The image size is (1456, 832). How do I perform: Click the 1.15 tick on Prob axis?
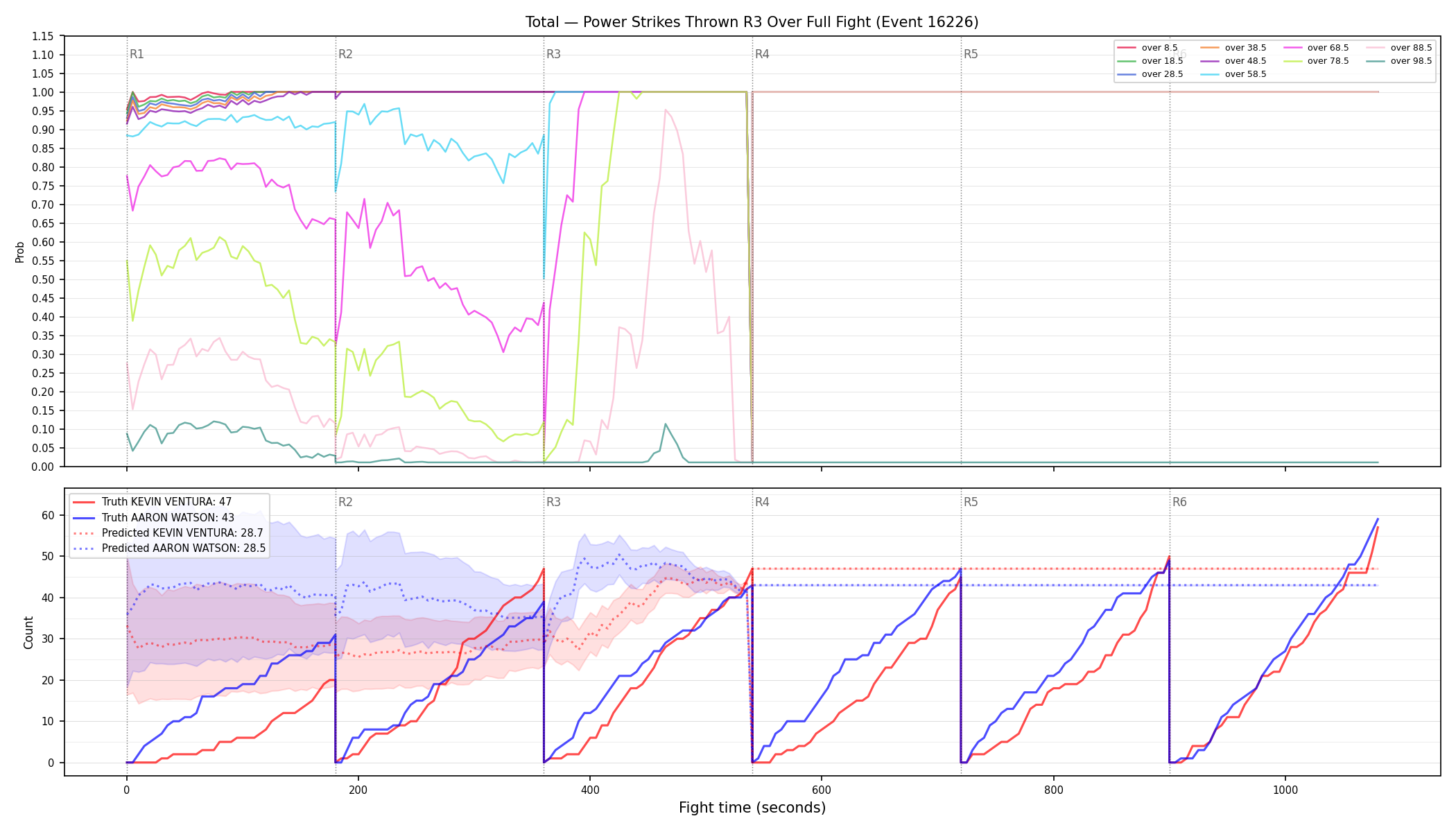pos(42,36)
